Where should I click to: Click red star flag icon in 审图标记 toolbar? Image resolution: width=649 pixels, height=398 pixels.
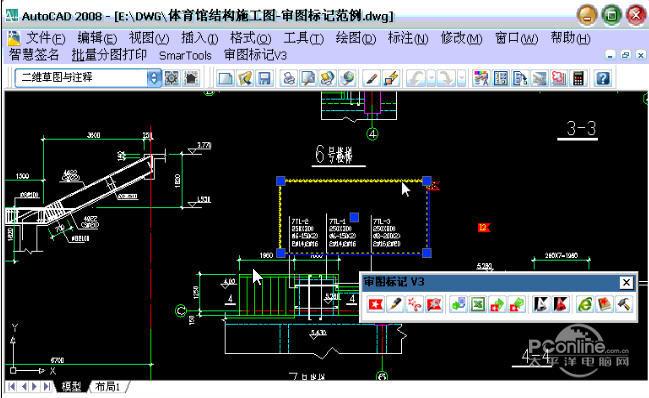tap(376, 304)
